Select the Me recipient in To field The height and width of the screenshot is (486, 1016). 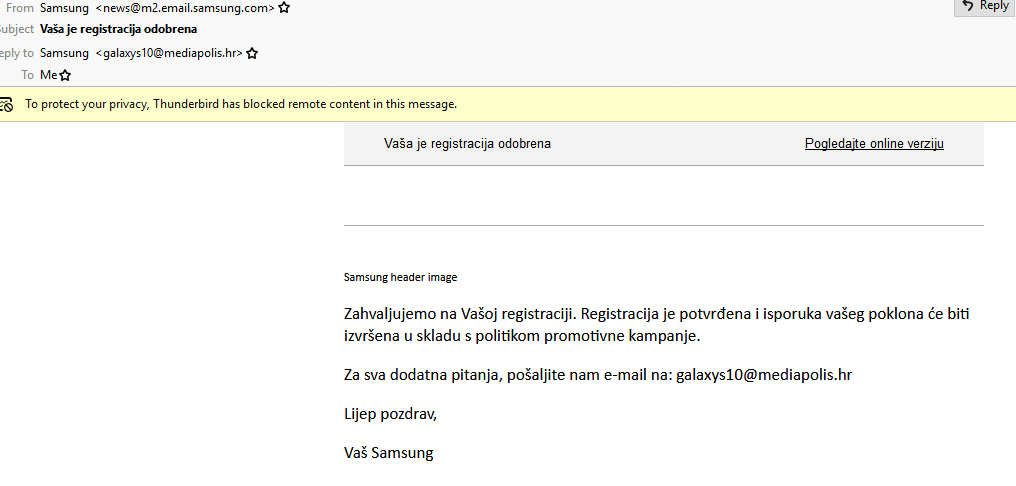pos(48,75)
